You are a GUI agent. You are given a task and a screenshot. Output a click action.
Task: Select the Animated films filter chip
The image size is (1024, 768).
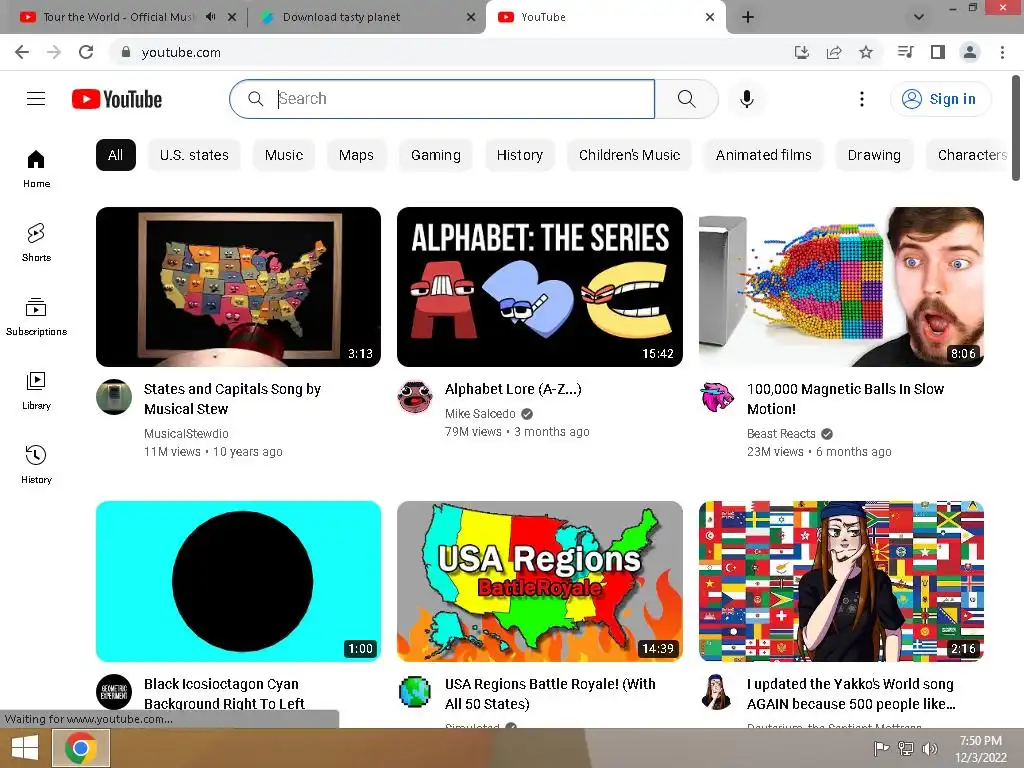[x=763, y=155]
